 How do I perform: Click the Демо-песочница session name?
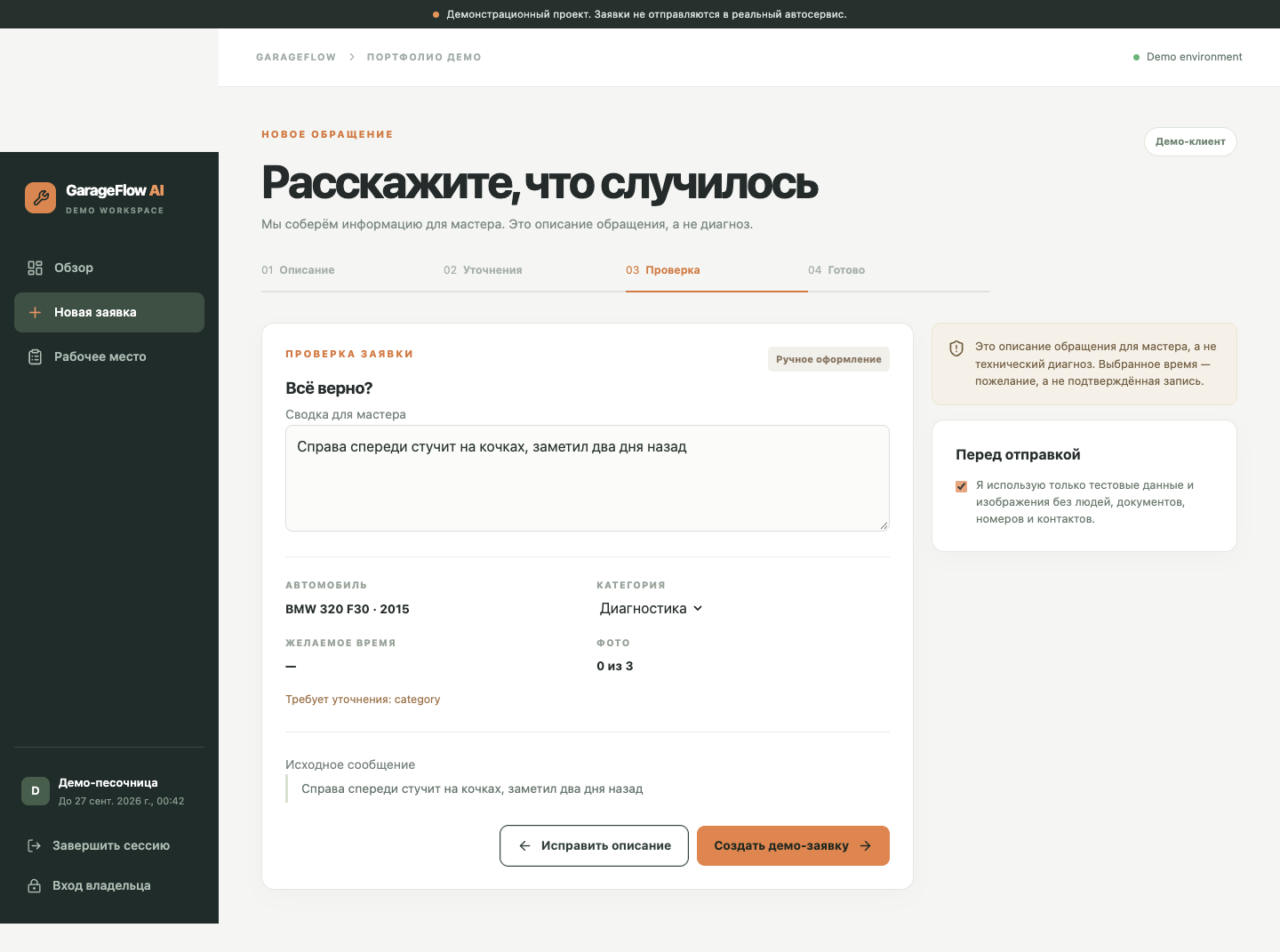(x=108, y=783)
